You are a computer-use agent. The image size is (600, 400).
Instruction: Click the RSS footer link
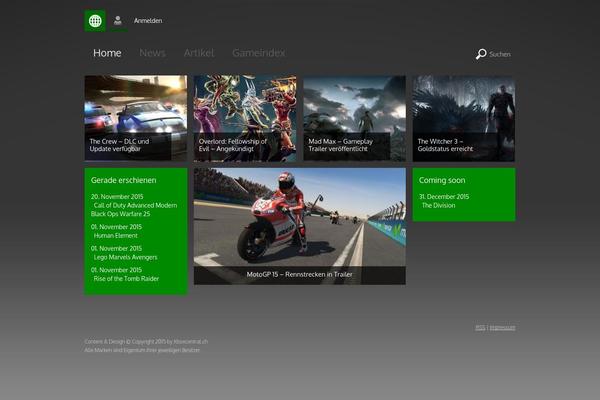[x=480, y=328]
